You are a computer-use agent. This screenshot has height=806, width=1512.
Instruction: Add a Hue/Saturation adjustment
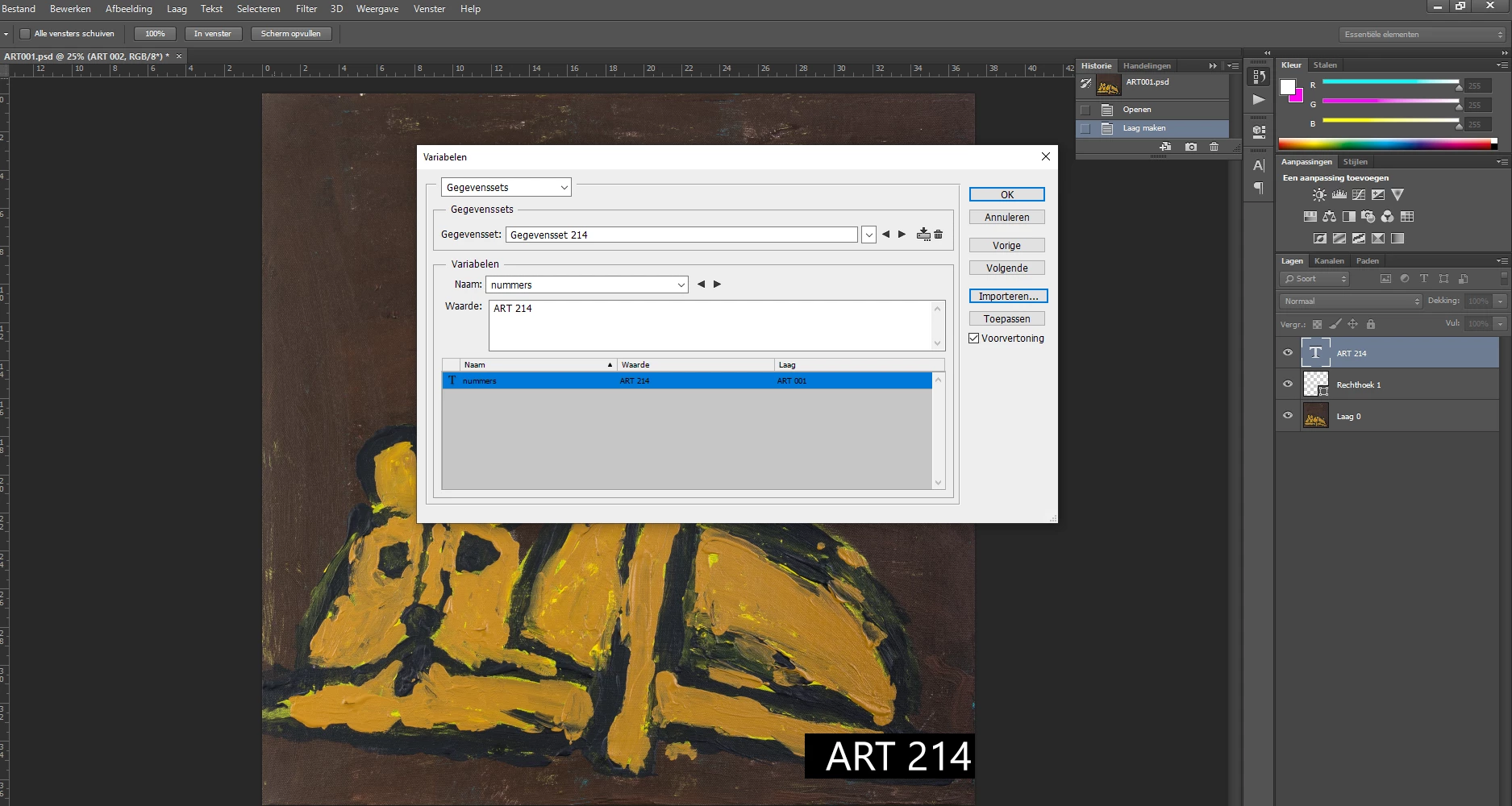(x=1310, y=217)
